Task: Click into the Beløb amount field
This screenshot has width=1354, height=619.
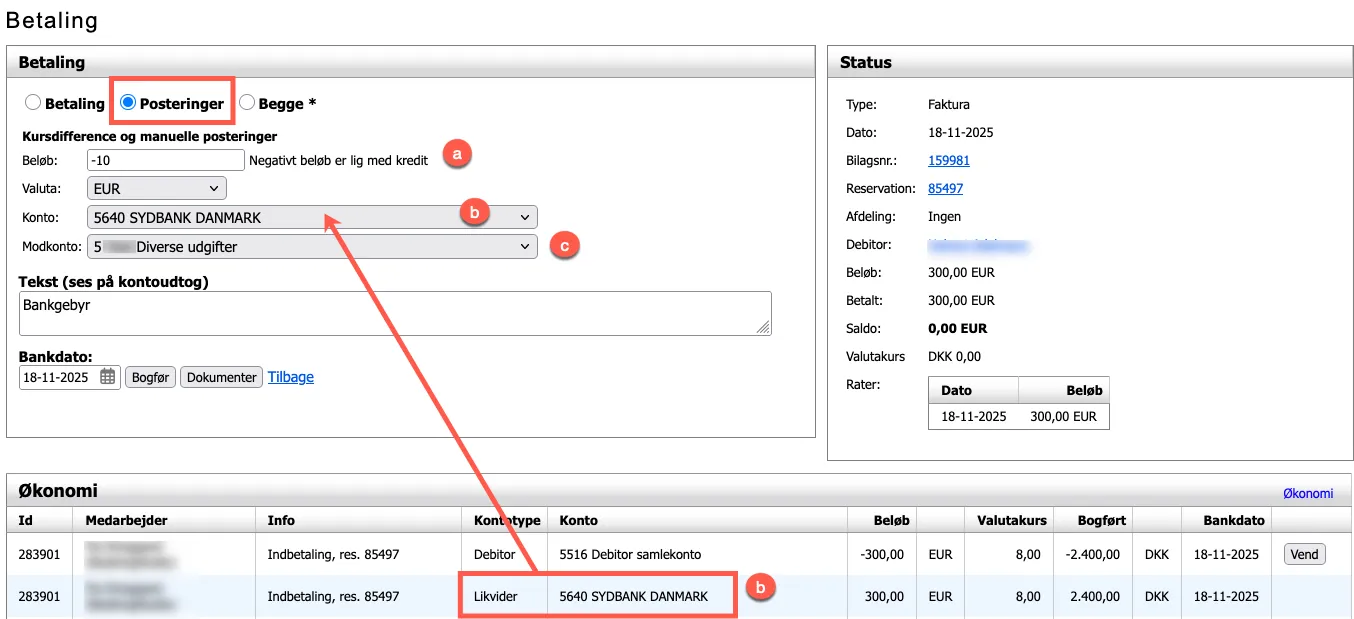Action: click(x=165, y=160)
